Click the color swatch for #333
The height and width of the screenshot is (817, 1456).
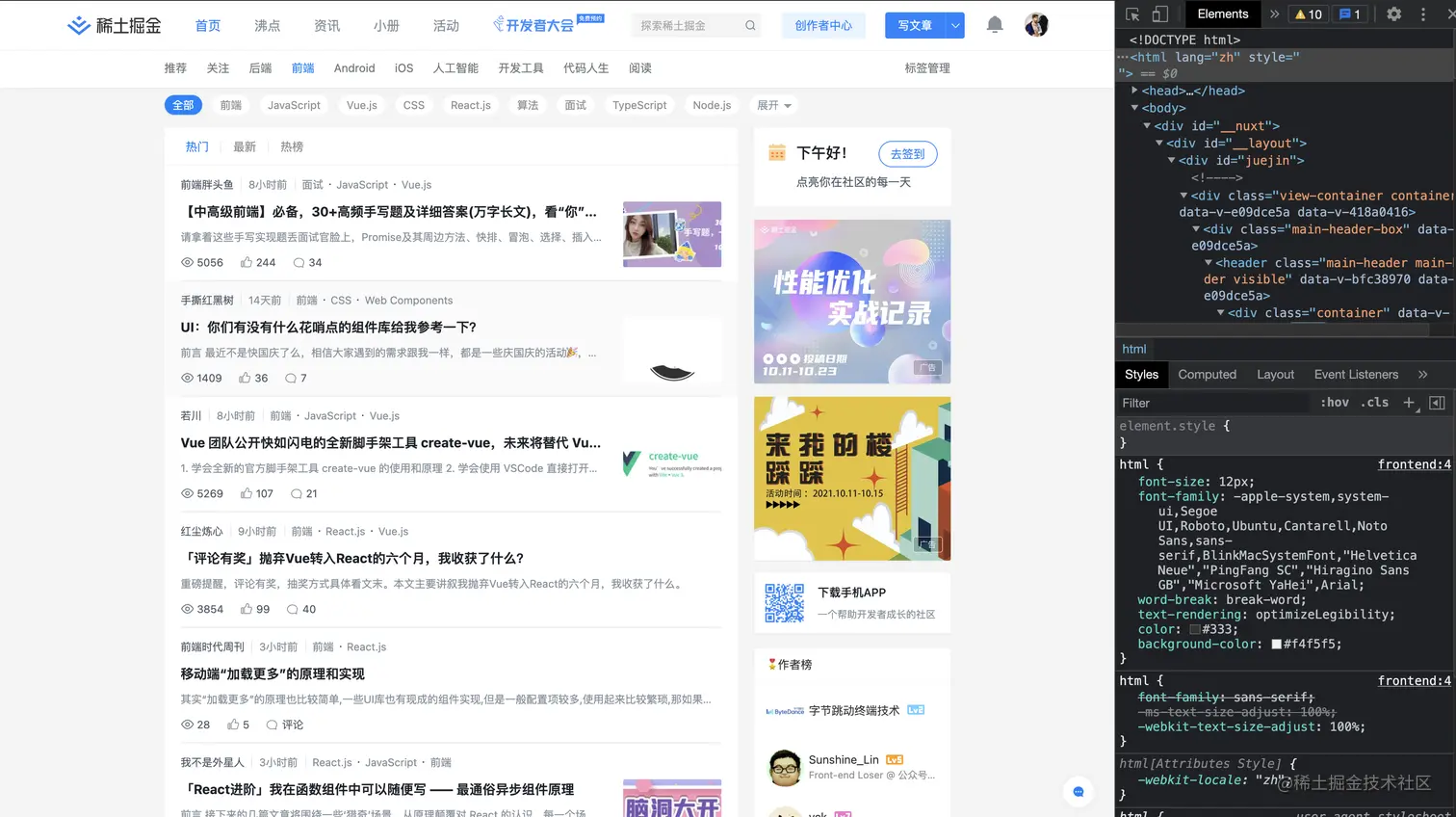[x=1194, y=629]
